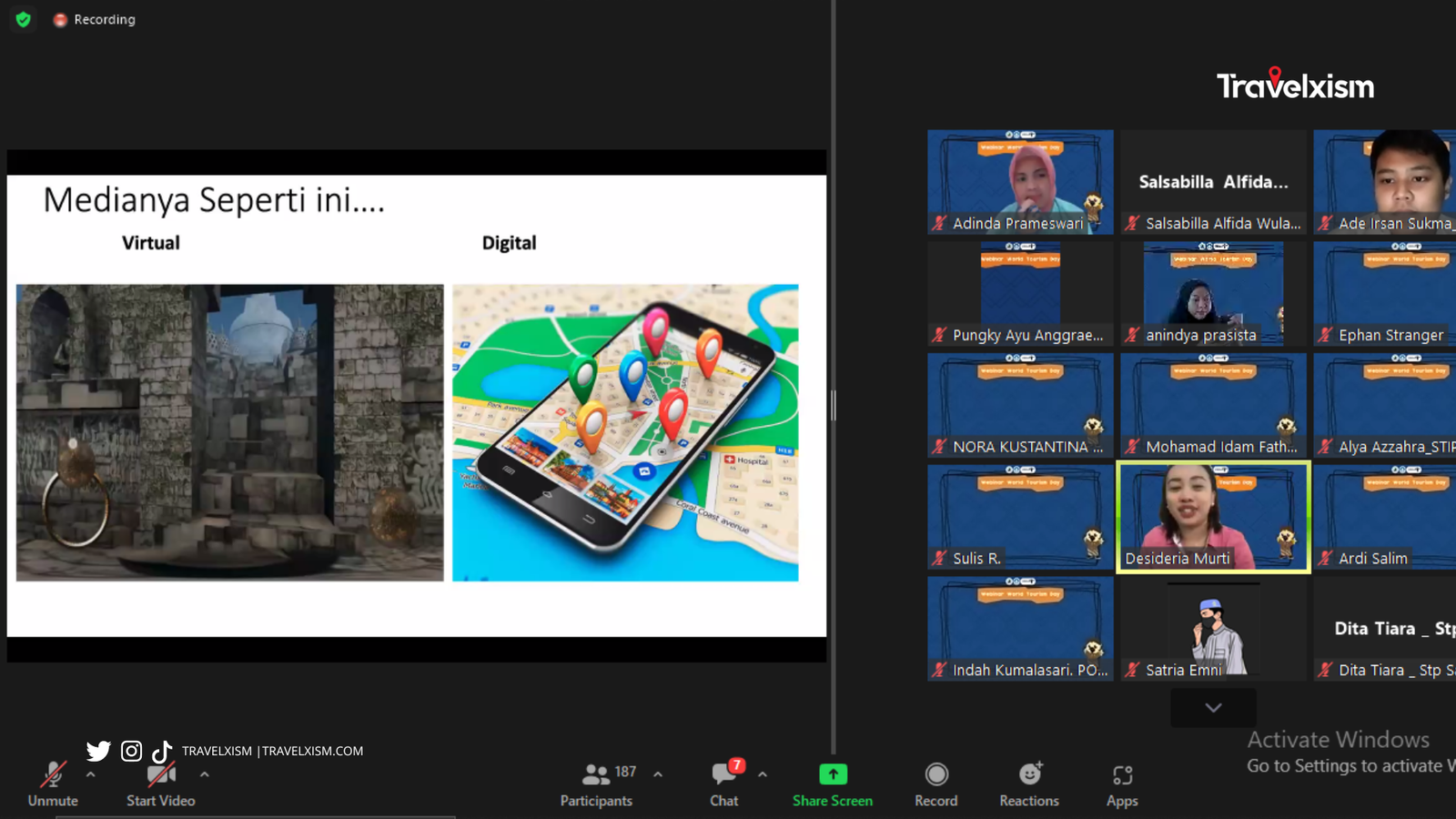
Task: Show more participants with down chevron
Action: coord(1213,707)
